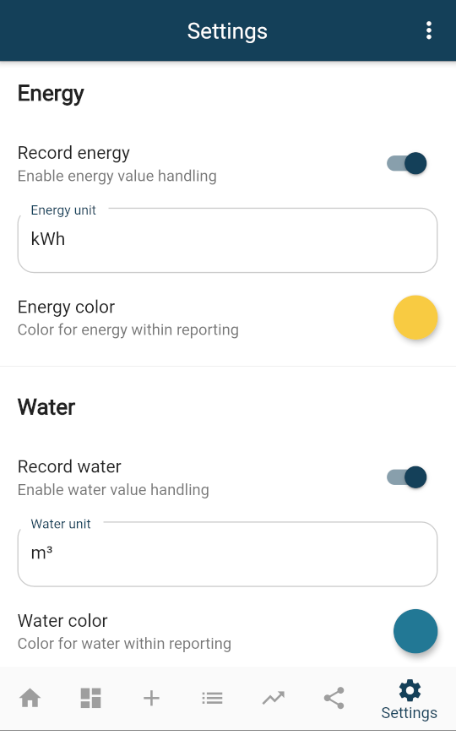Open the dashboard grid icon
This screenshot has width=456, height=731.
pyautogui.click(x=91, y=698)
